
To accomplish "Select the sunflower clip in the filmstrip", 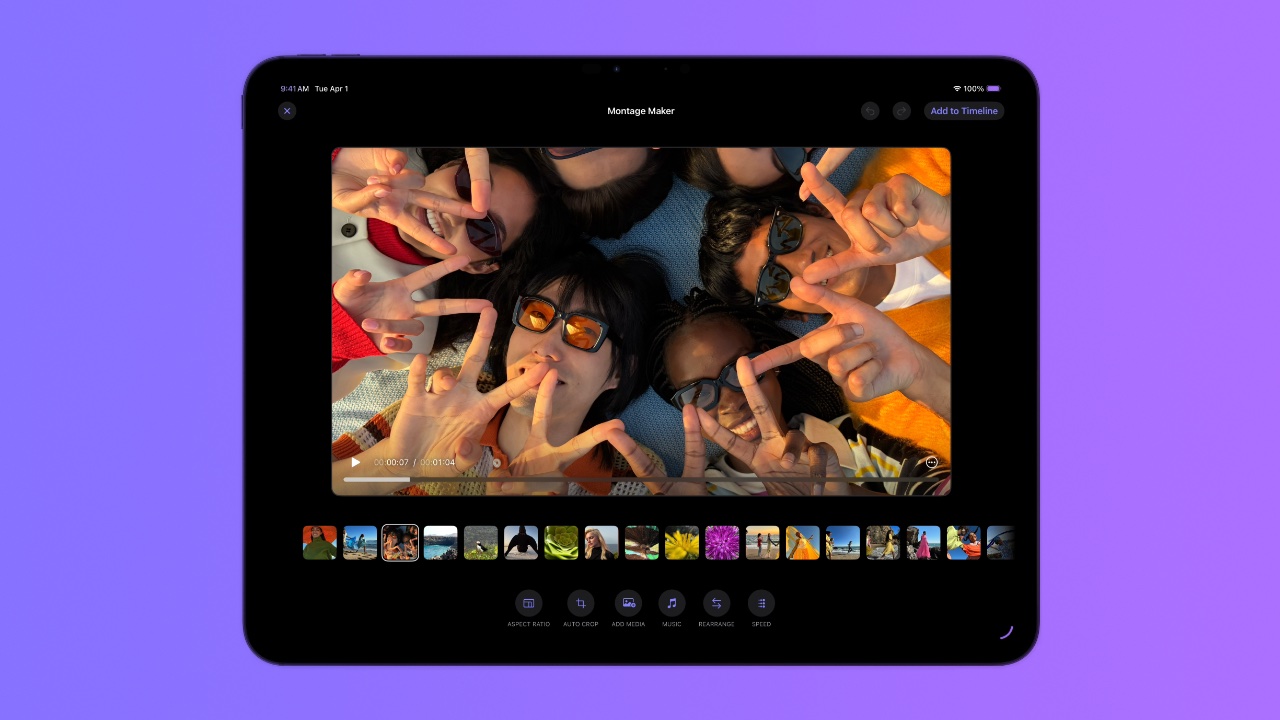I will (682, 542).
